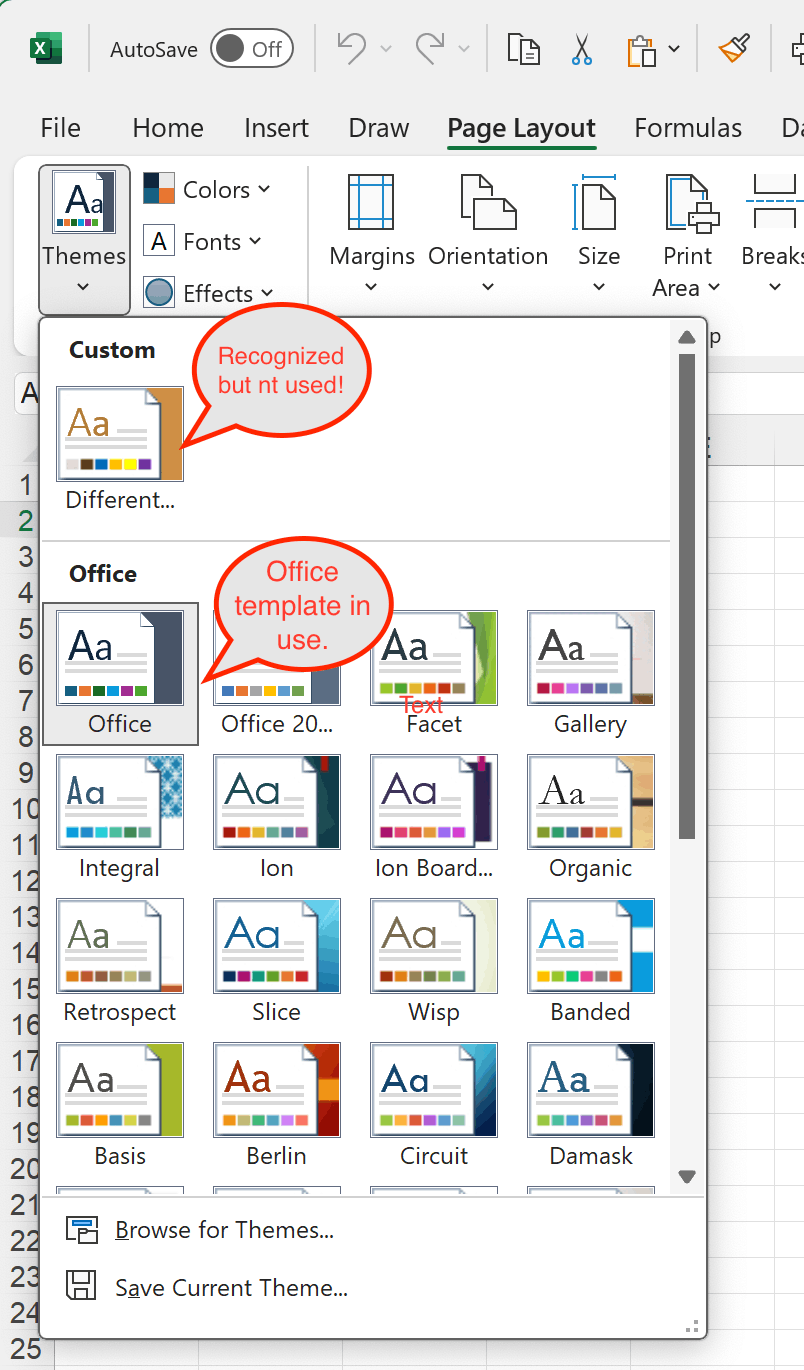The width and height of the screenshot is (804, 1370).
Task: Open the page Size menu
Action: pos(599,235)
